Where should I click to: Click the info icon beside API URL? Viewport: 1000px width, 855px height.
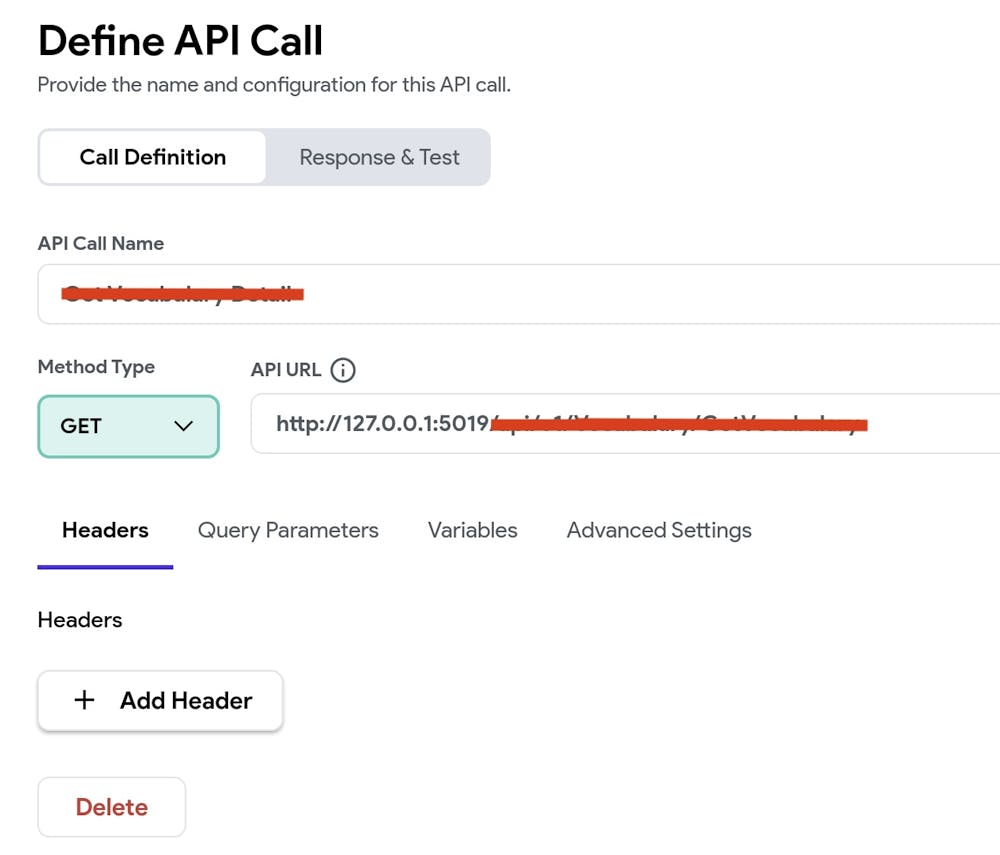(342, 370)
